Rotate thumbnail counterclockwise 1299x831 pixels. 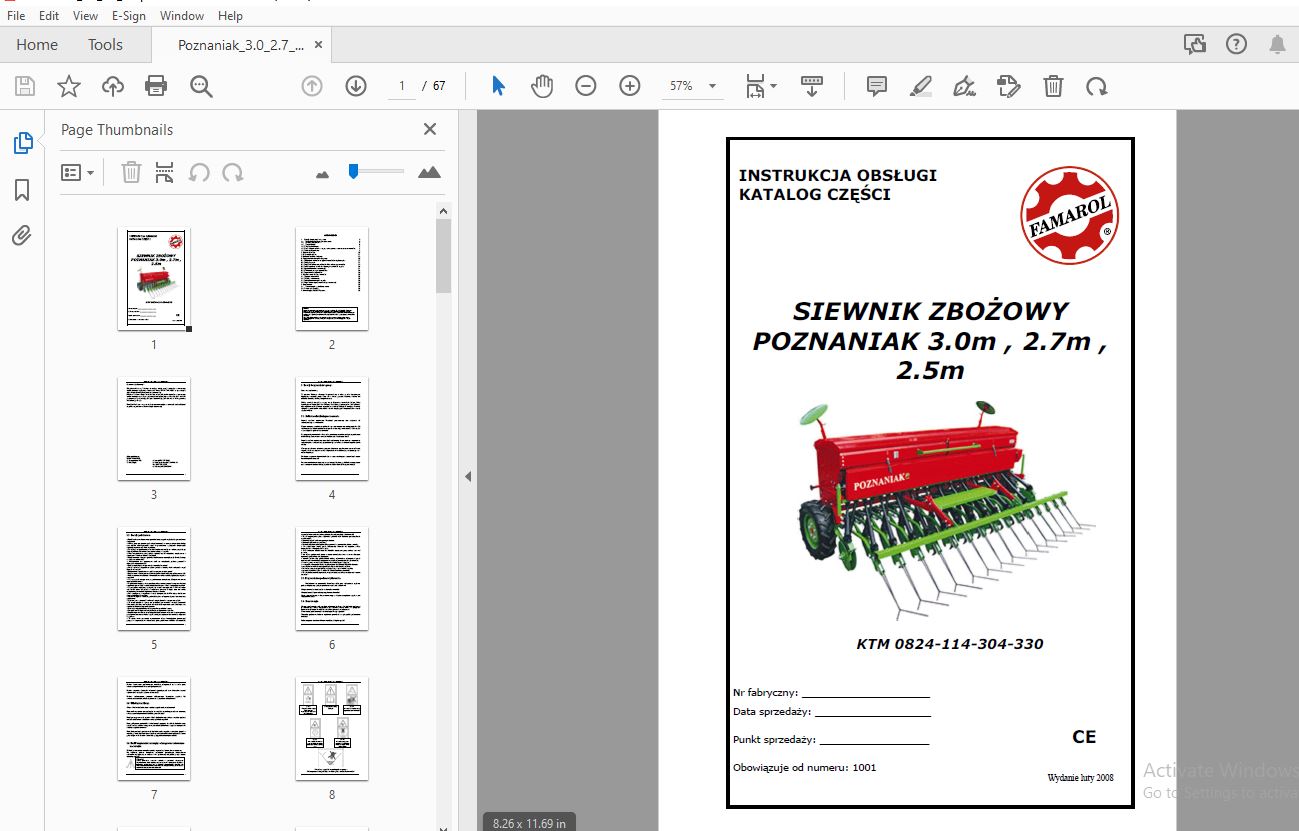coord(199,172)
